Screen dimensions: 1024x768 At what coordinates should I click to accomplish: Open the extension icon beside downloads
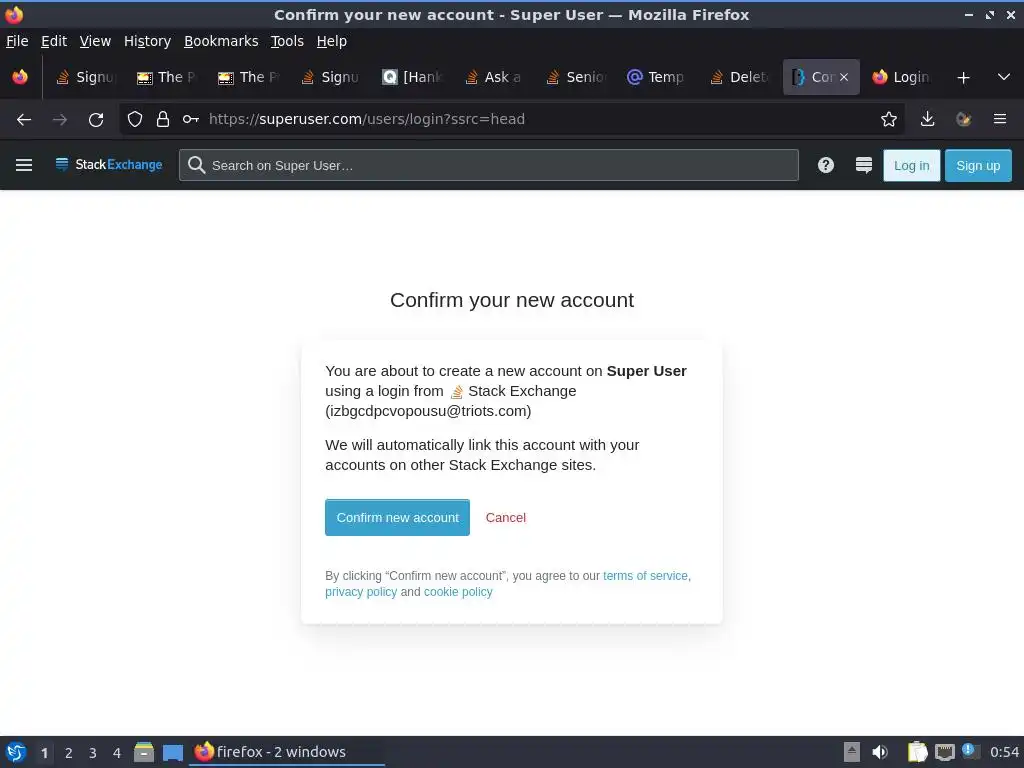pyautogui.click(x=963, y=120)
